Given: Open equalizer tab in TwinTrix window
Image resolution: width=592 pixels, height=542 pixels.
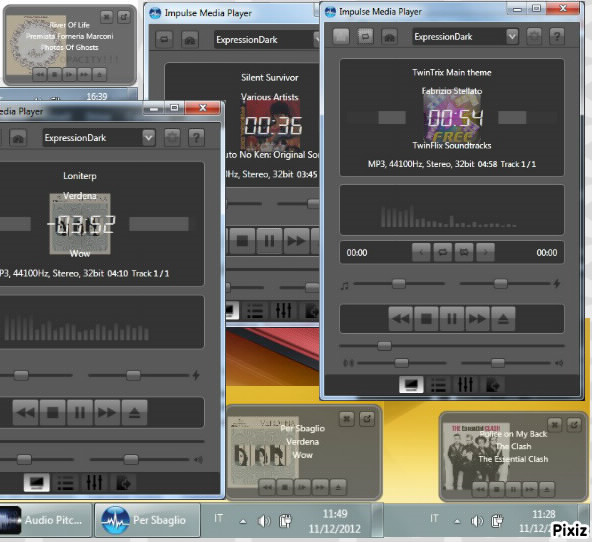Looking at the screenshot, I should 465,385.
